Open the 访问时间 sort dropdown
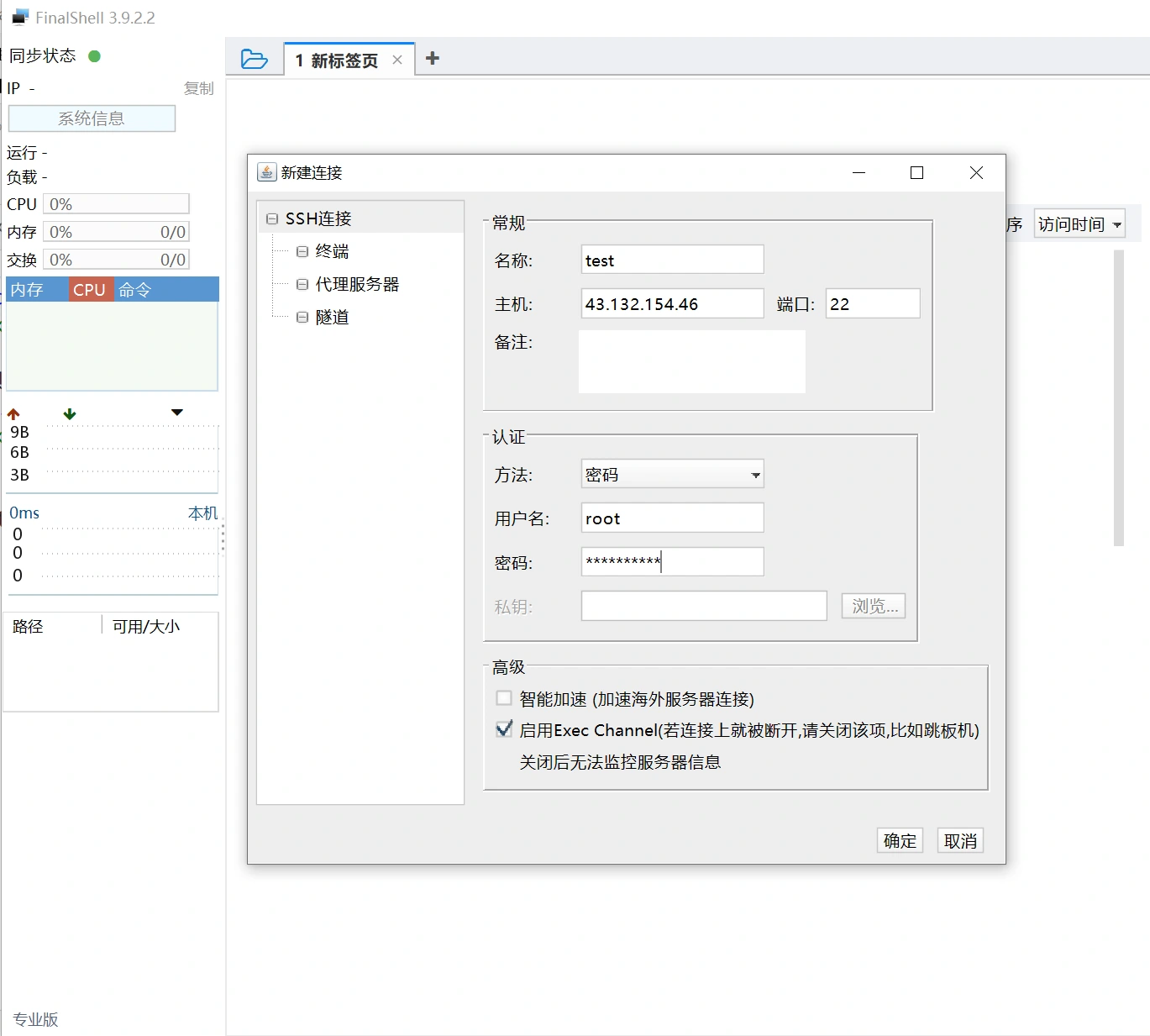 click(1079, 224)
